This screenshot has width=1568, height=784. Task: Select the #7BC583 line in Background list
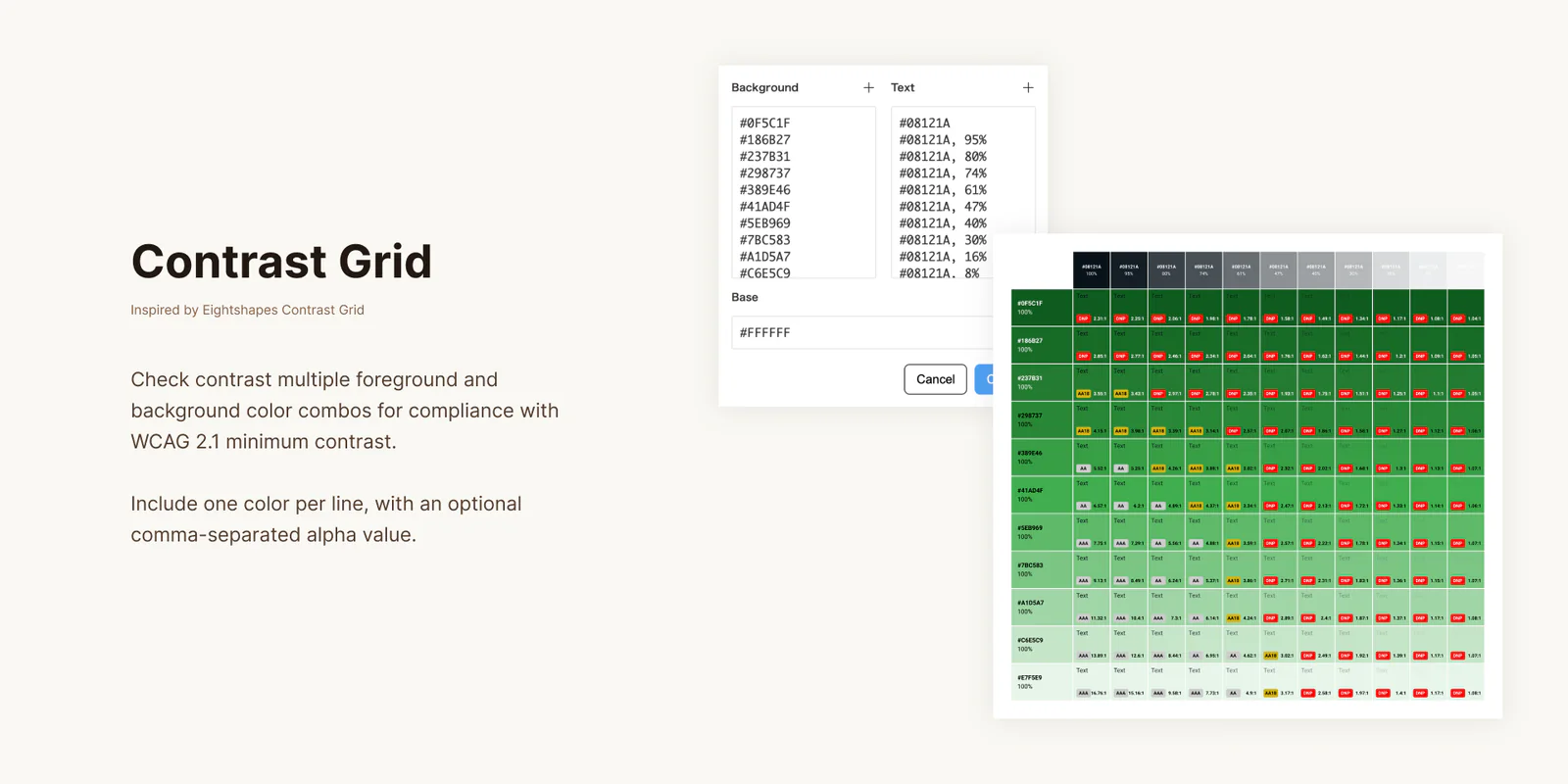point(765,240)
